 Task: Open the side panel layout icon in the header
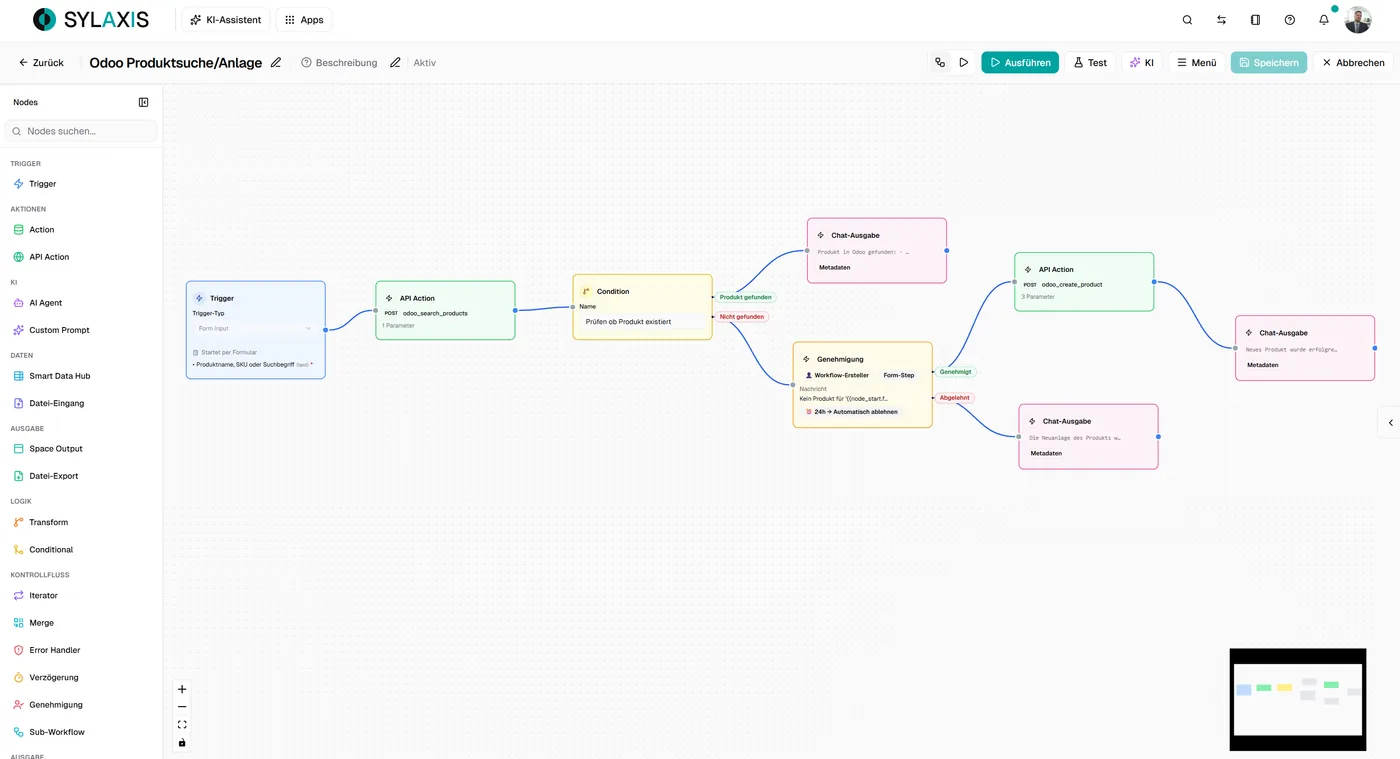pos(1255,20)
